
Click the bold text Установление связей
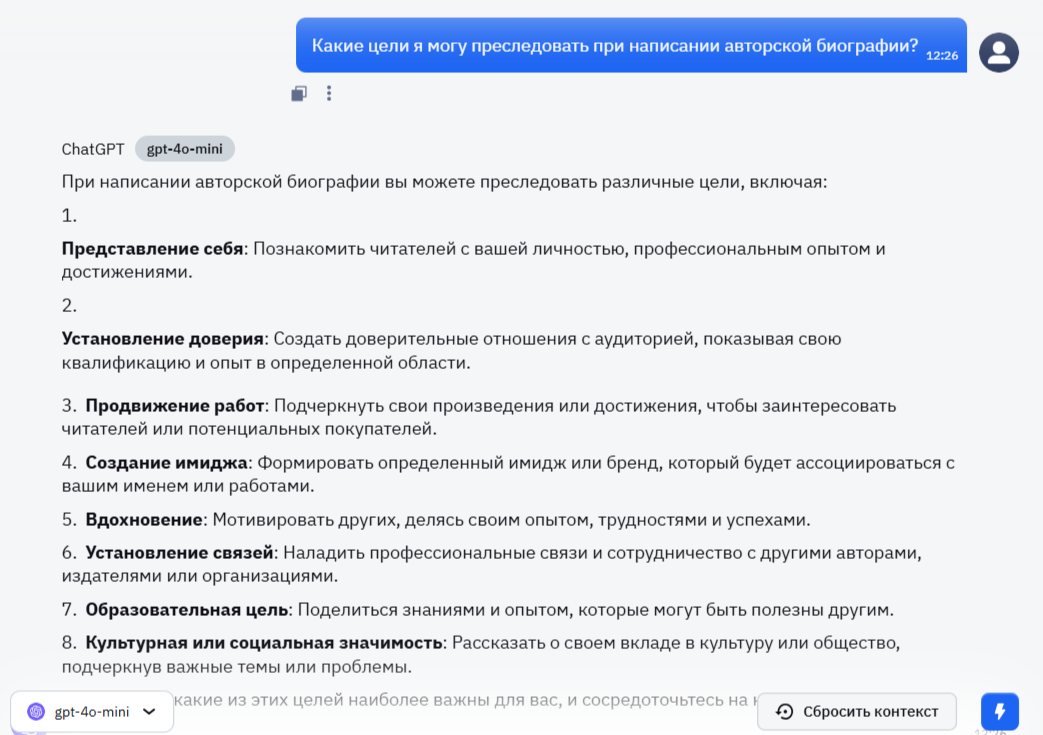pyautogui.click(x=179, y=553)
